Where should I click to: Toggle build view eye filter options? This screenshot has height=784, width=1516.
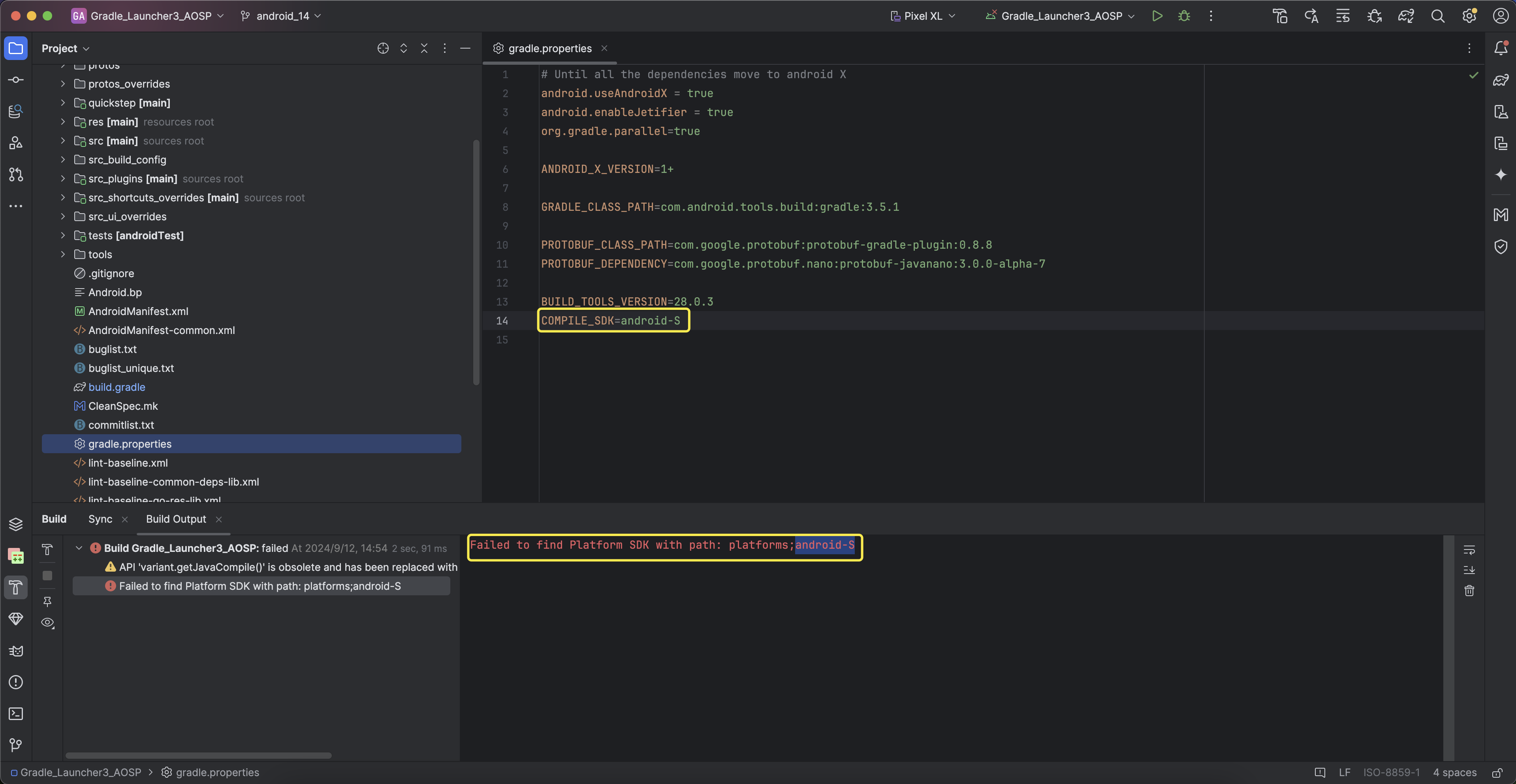coord(48,623)
